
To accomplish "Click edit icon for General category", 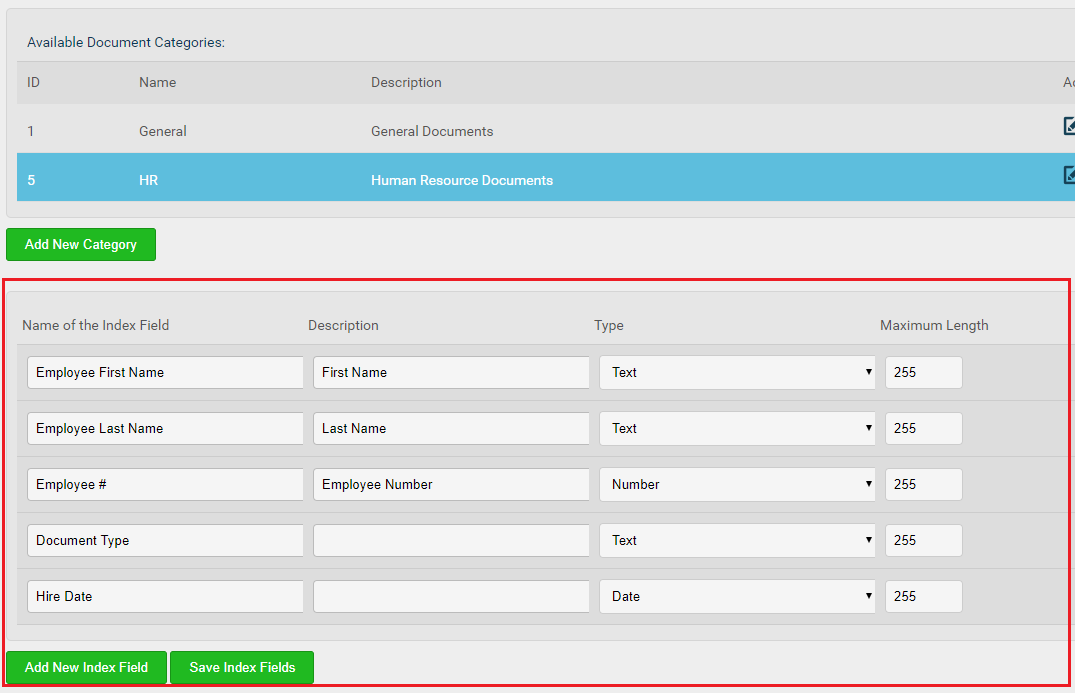I will (x=1069, y=126).
